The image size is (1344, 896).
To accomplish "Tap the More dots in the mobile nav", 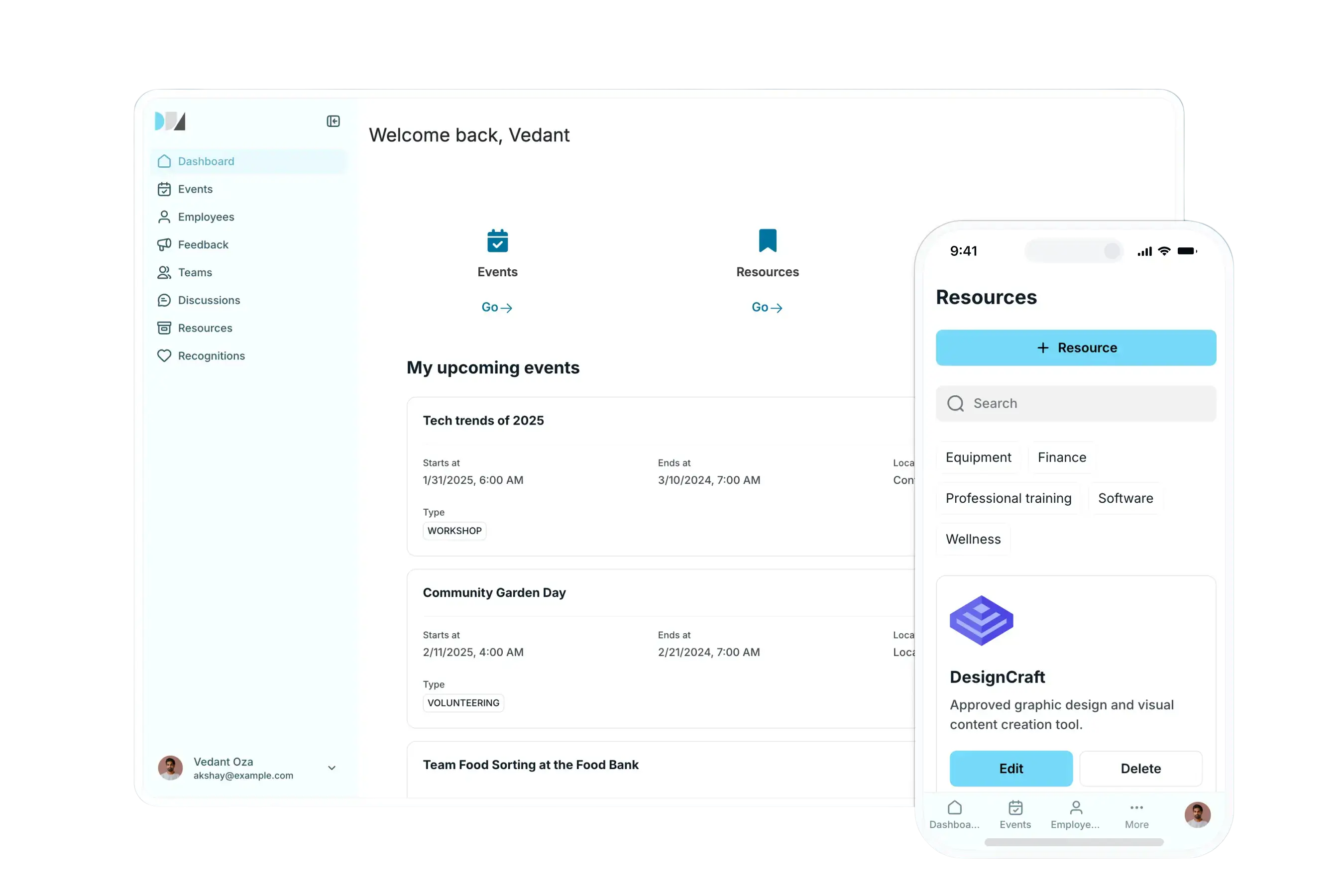I will 1136,808.
